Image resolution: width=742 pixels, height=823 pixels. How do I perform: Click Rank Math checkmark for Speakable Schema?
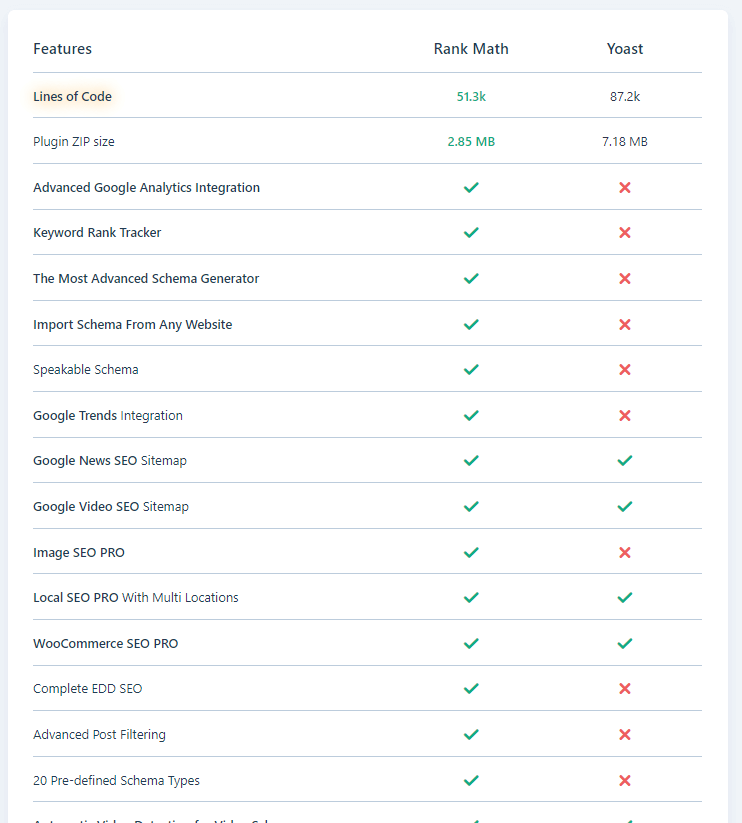471,370
